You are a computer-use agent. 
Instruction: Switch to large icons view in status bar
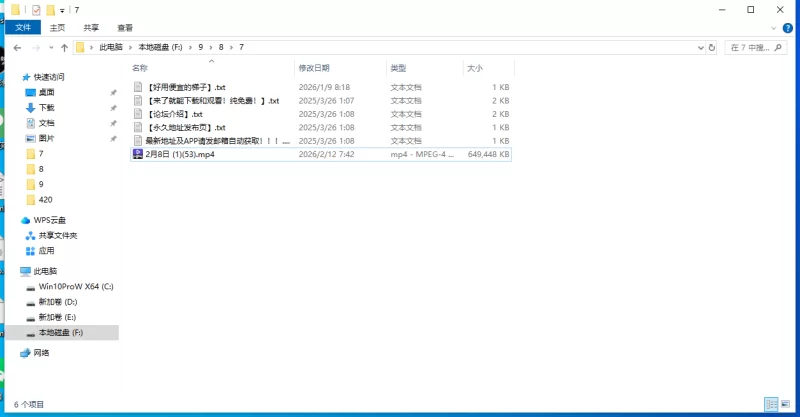786,404
